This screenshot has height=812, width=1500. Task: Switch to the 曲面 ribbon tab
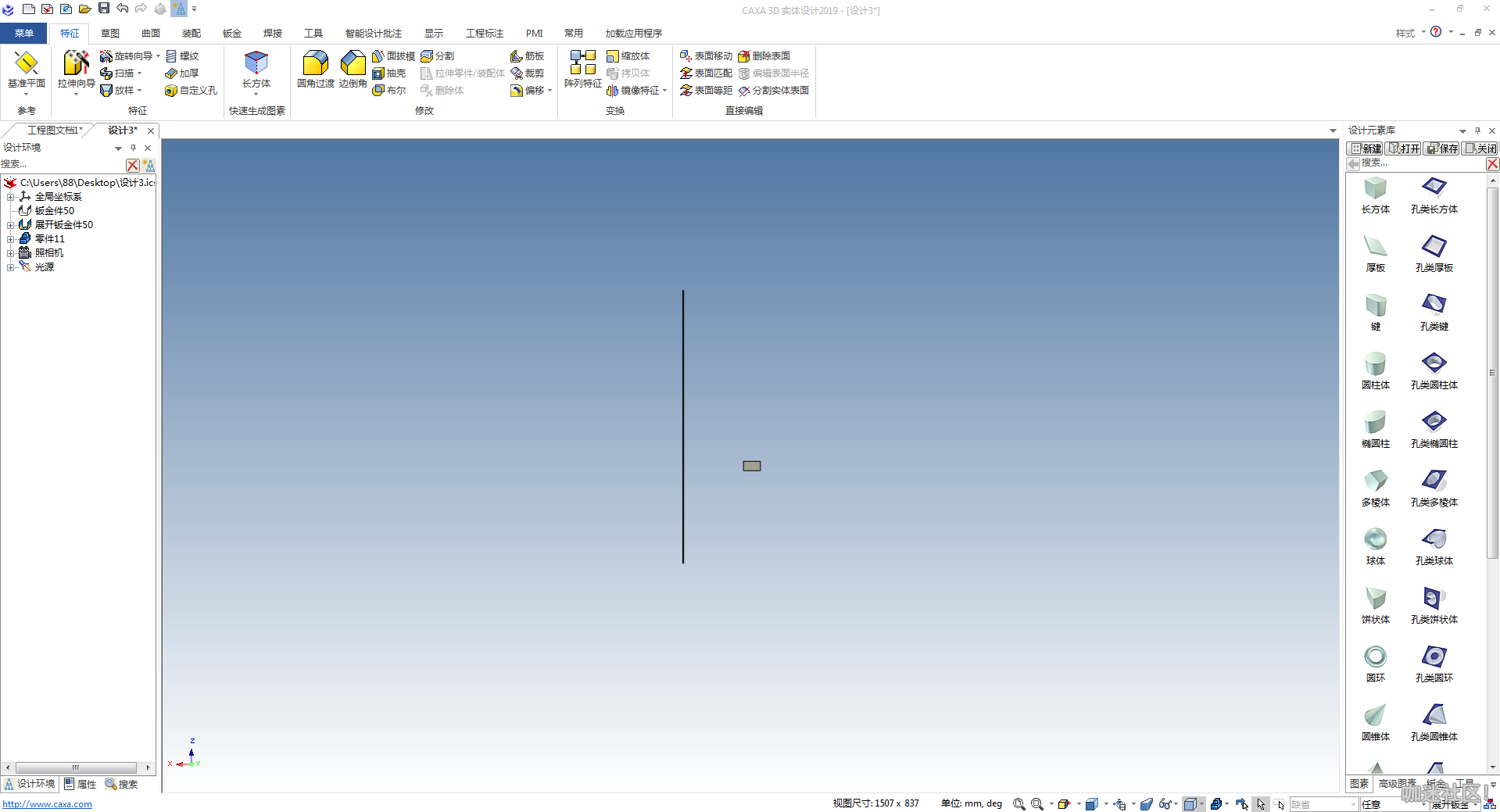[151, 33]
